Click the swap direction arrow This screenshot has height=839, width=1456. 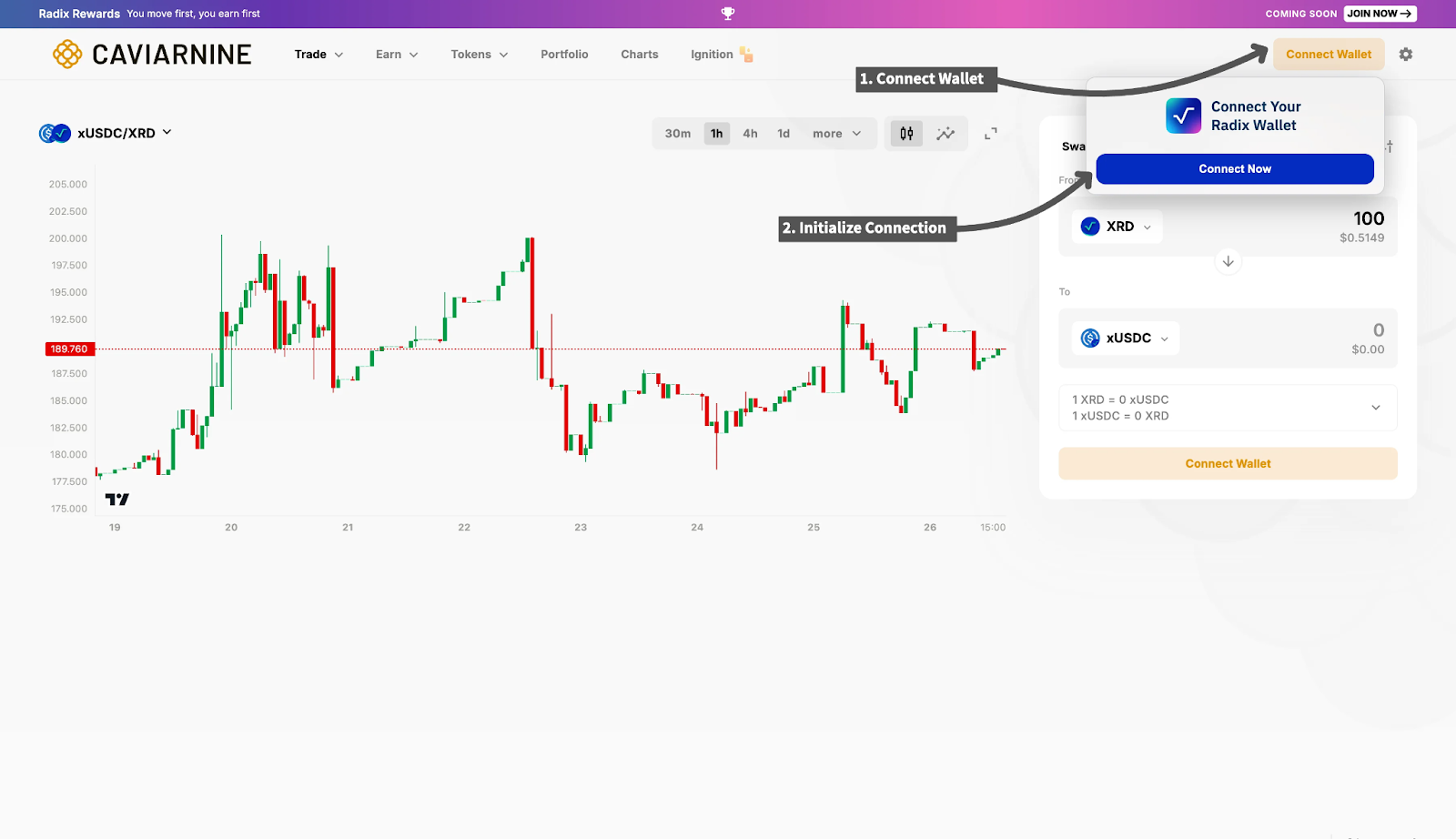1228,261
